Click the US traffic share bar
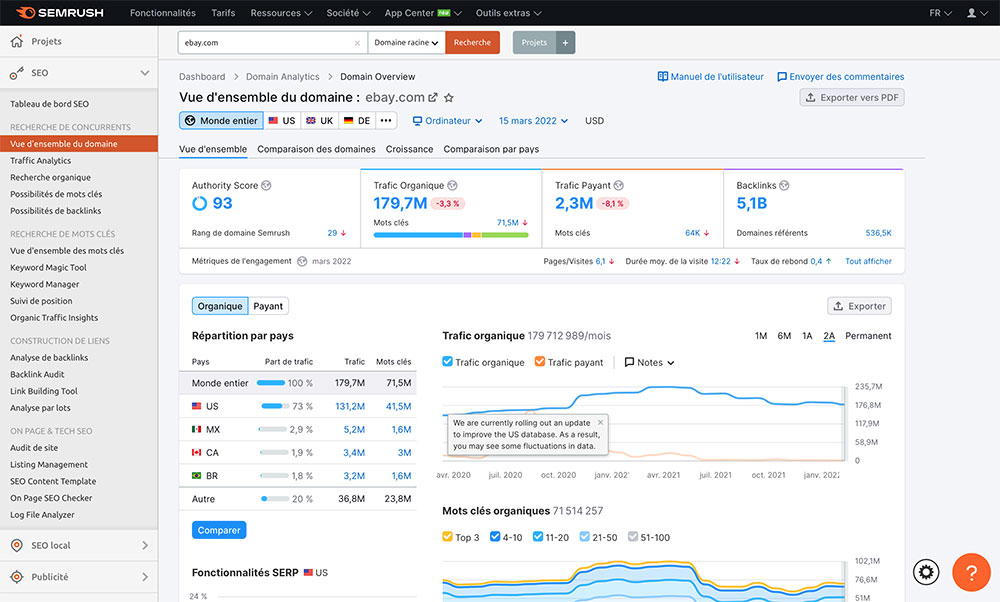 point(274,406)
